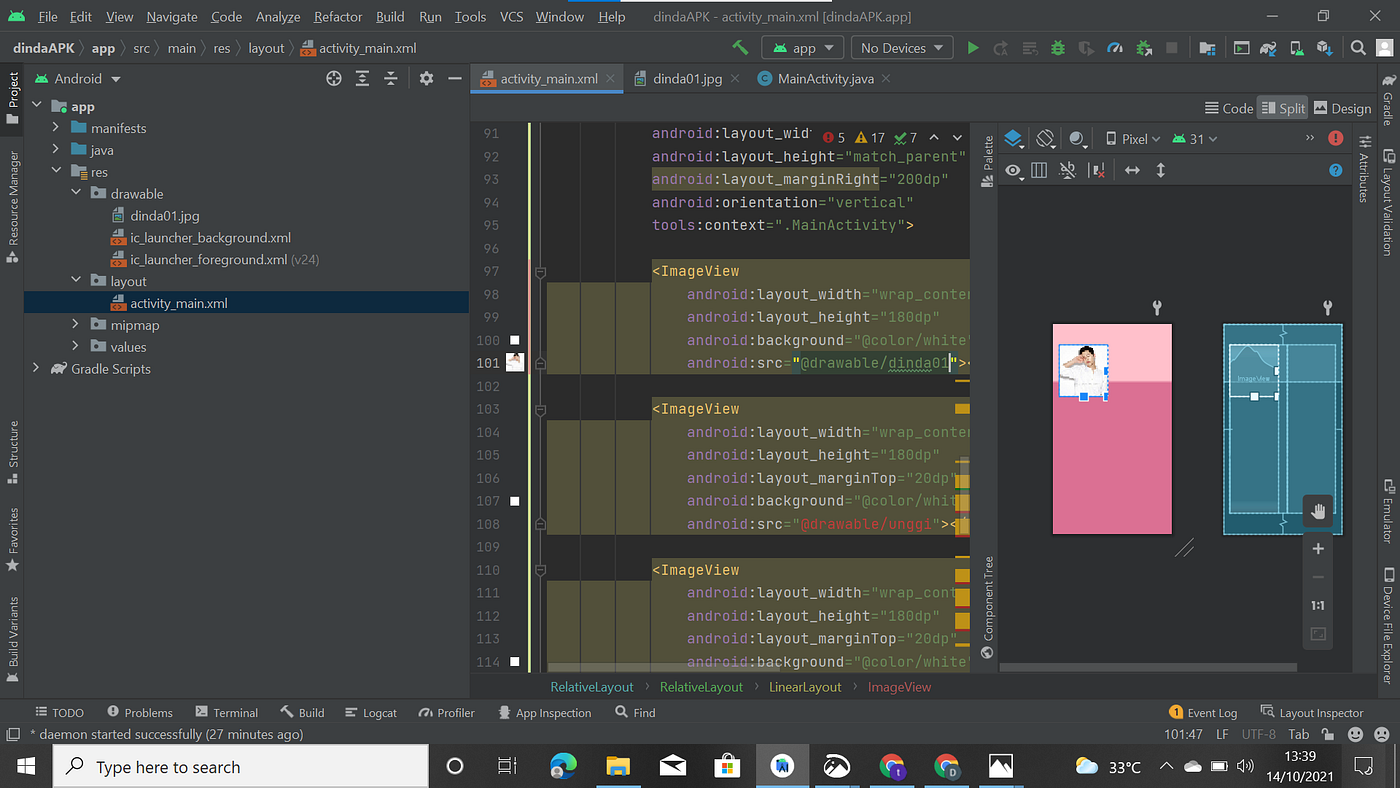Open the No Devices dropdown

coord(901,47)
